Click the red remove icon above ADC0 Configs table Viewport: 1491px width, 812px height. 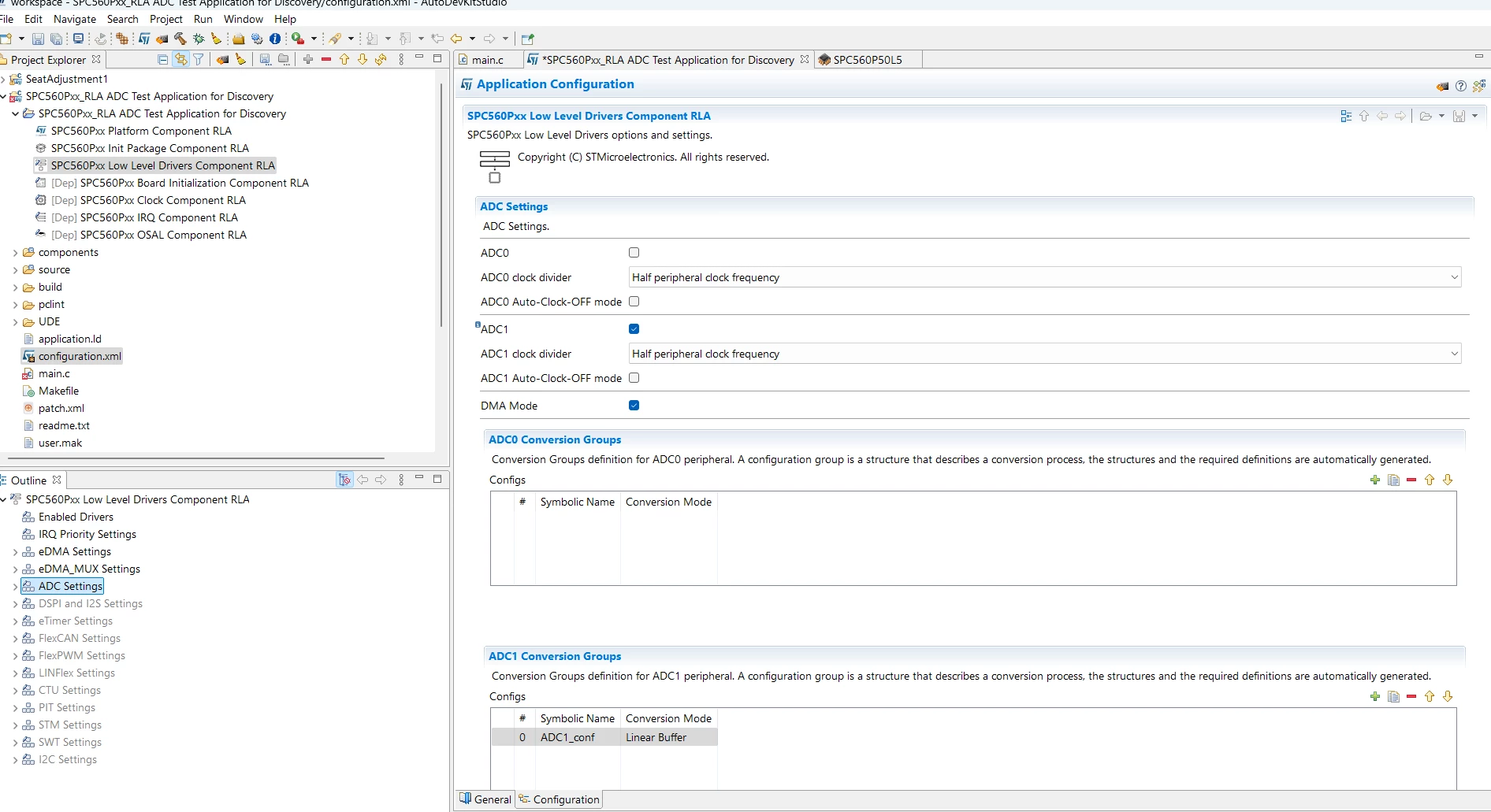point(1411,480)
